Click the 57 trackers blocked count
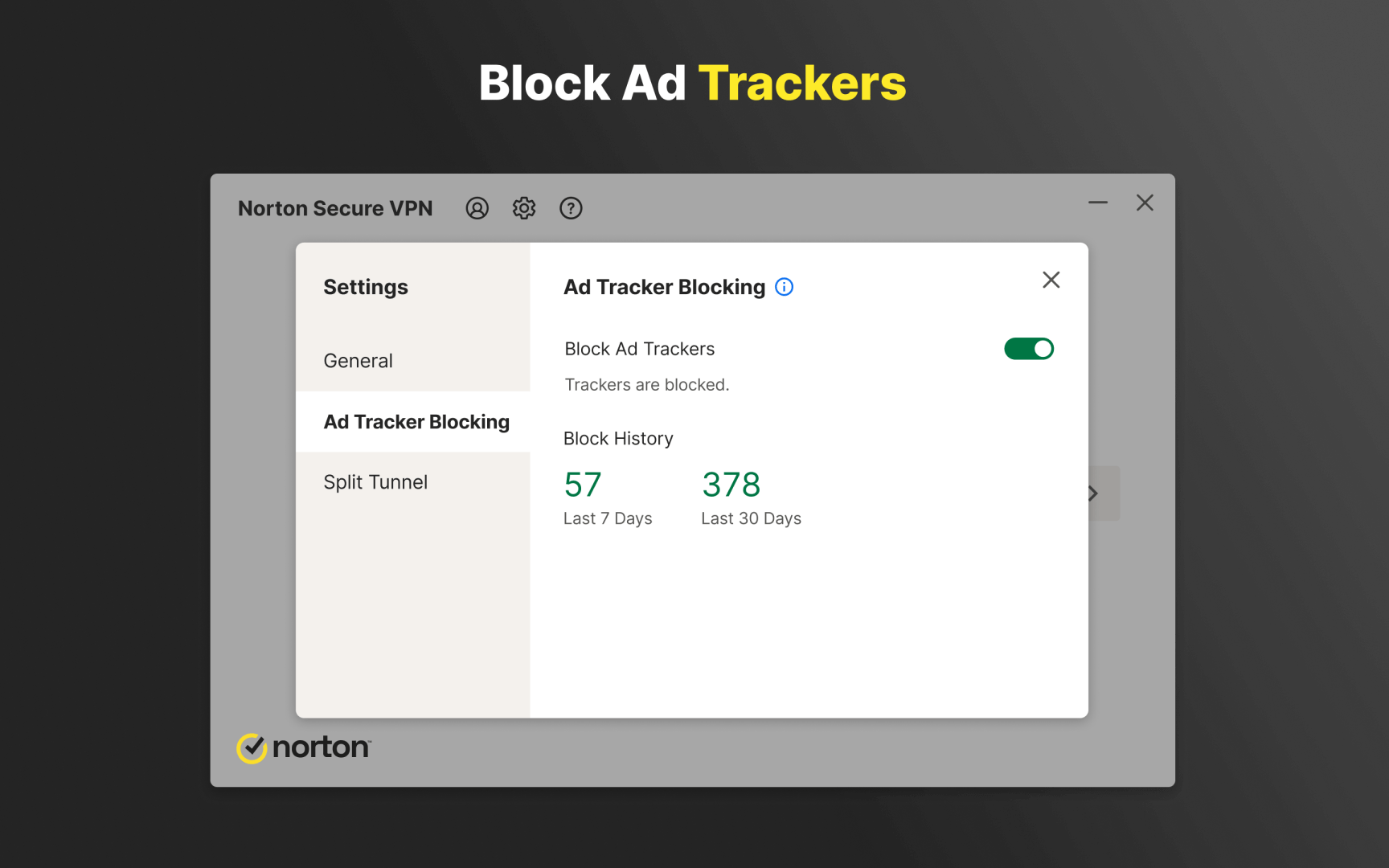Screen dimensions: 1389x868 click(x=583, y=485)
